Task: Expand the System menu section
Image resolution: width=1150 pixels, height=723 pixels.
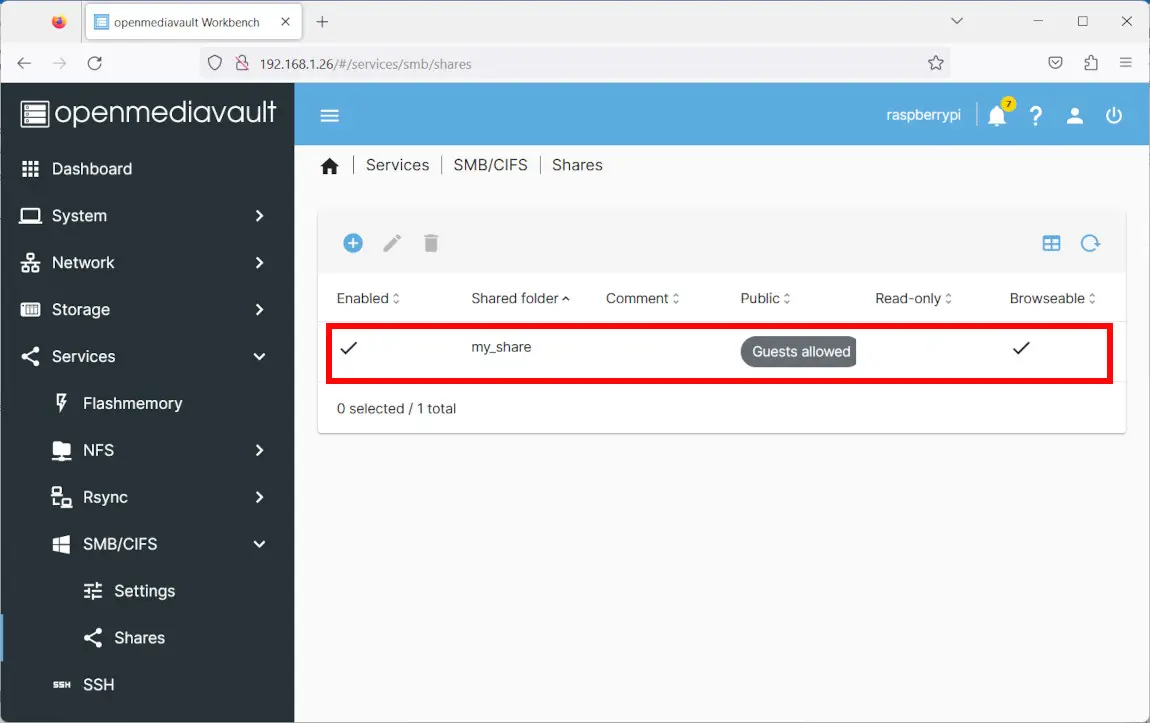Action: [147, 216]
